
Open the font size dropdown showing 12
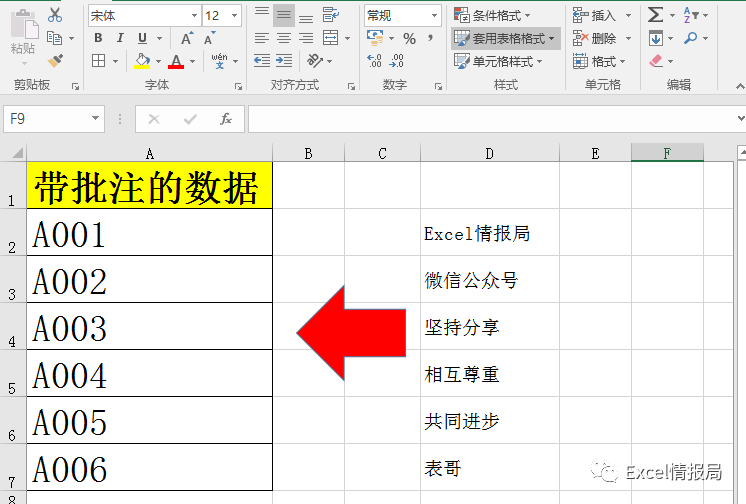(235, 16)
